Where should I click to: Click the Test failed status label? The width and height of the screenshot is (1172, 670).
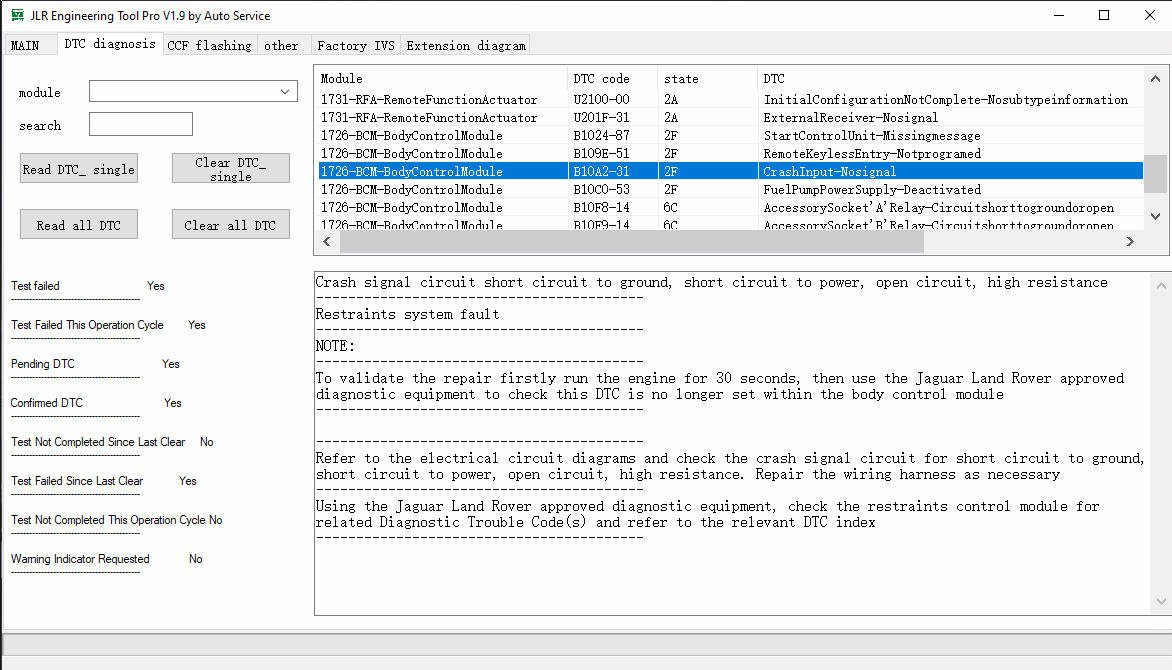click(x=35, y=286)
